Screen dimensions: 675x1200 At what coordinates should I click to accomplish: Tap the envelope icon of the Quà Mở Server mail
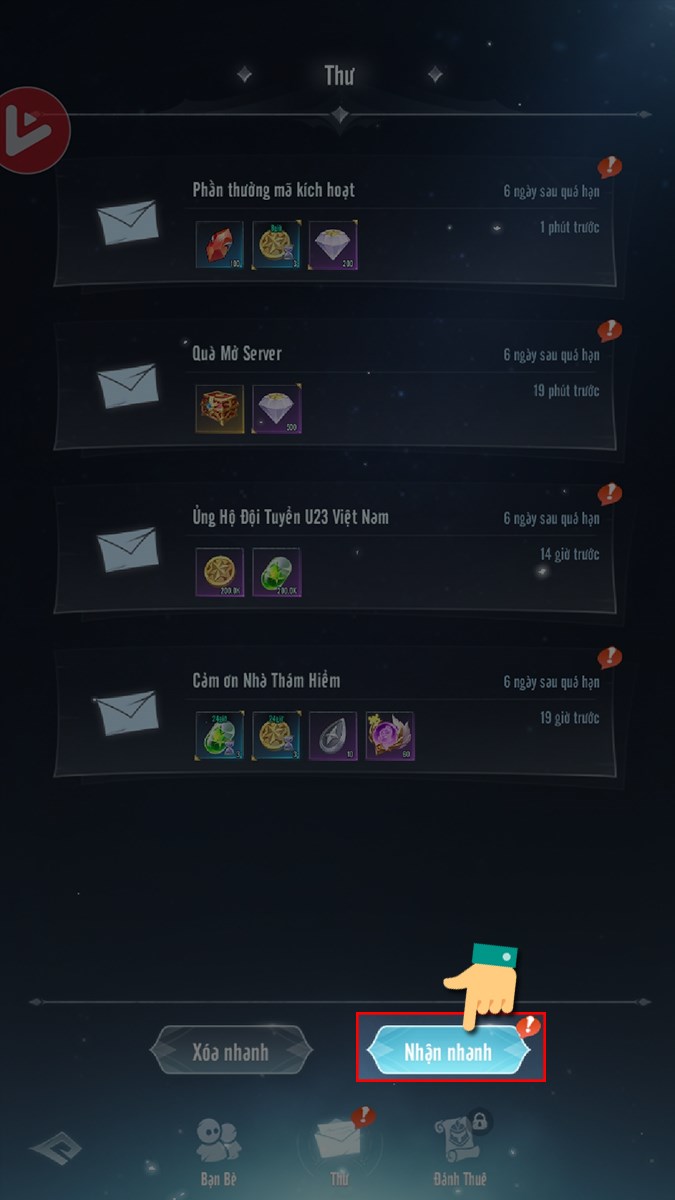127,386
